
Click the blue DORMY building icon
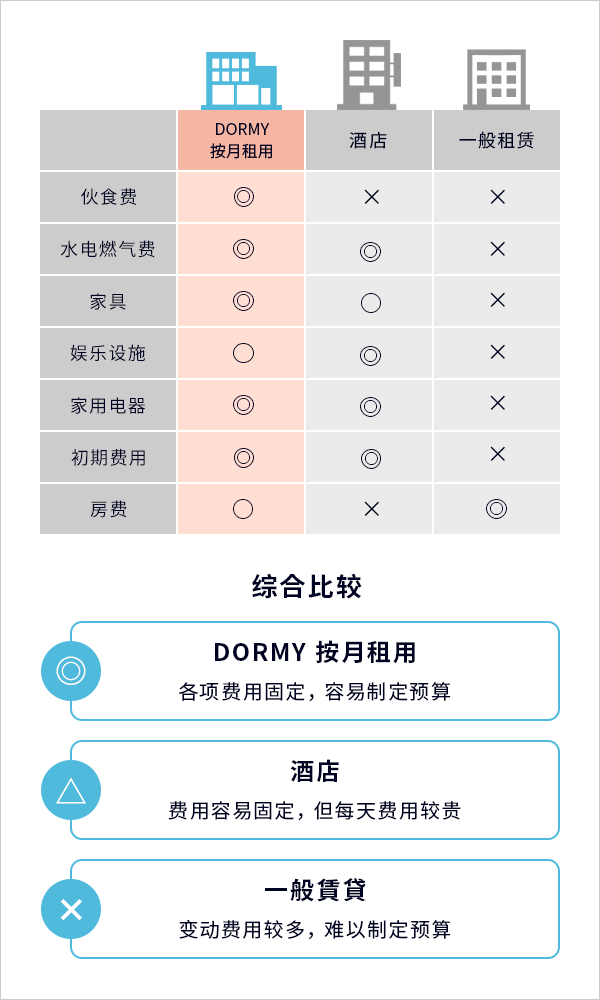241,80
